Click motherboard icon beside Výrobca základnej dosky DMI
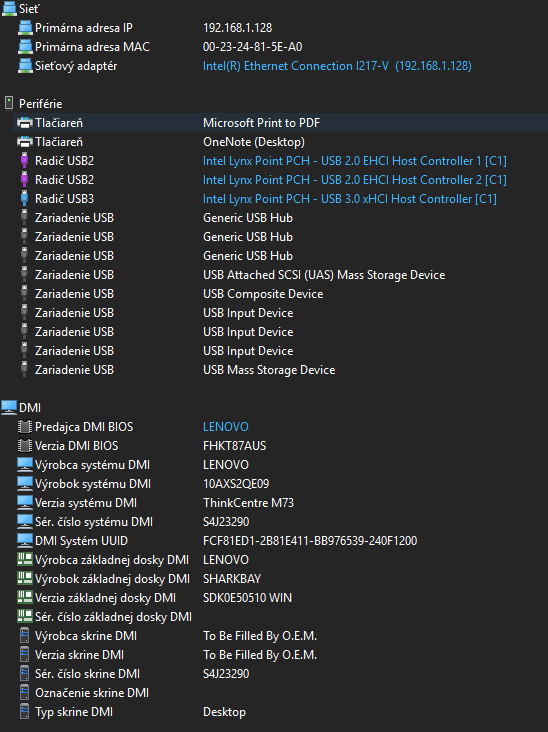The width and height of the screenshot is (548, 732). pos(25,560)
